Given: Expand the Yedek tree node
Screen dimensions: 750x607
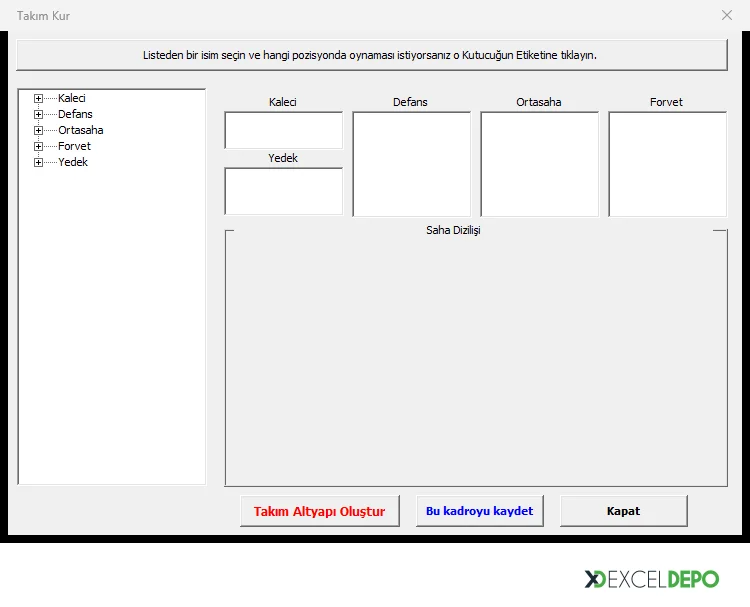Looking at the screenshot, I should pyautogui.click(x=38, y=162).
